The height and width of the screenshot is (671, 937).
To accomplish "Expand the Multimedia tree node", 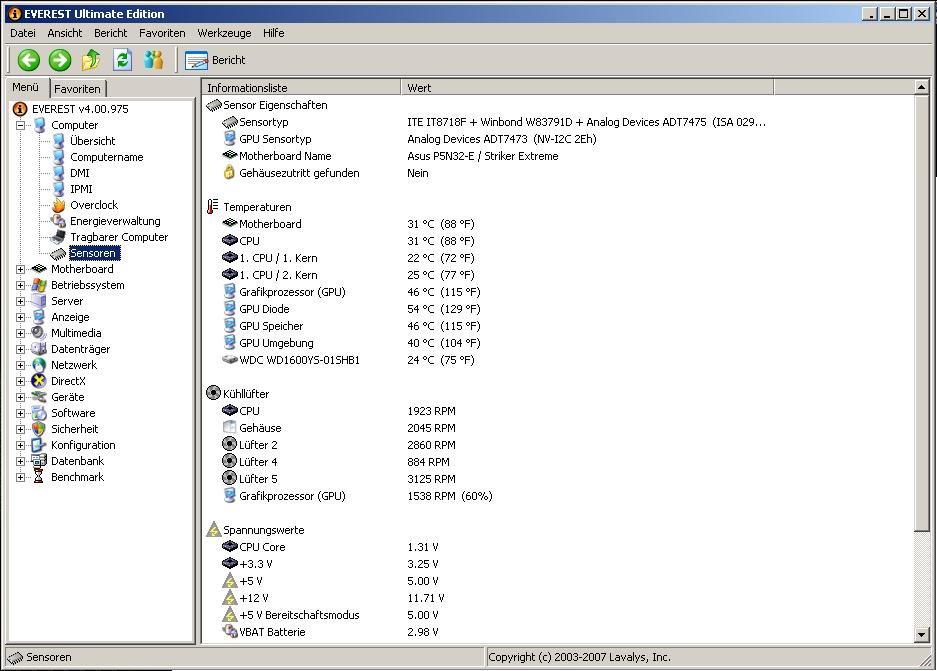I will coord(20,333).
